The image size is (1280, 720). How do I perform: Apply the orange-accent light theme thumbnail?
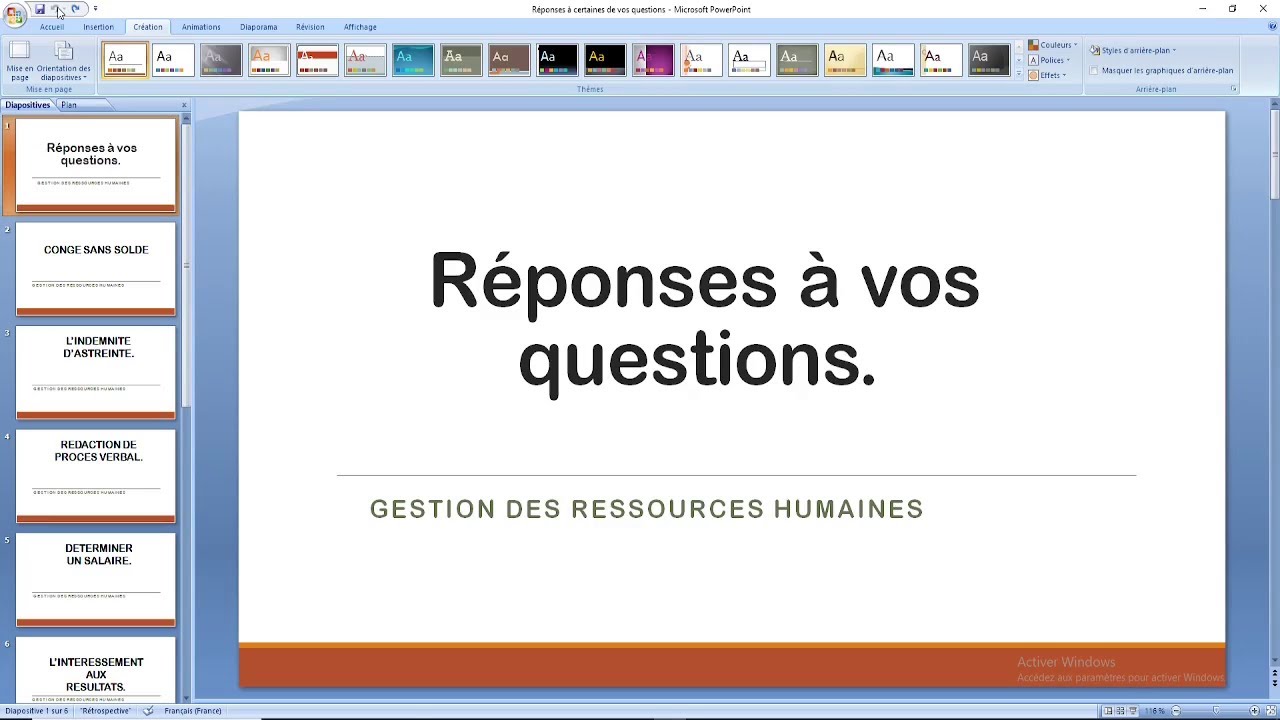268,60
